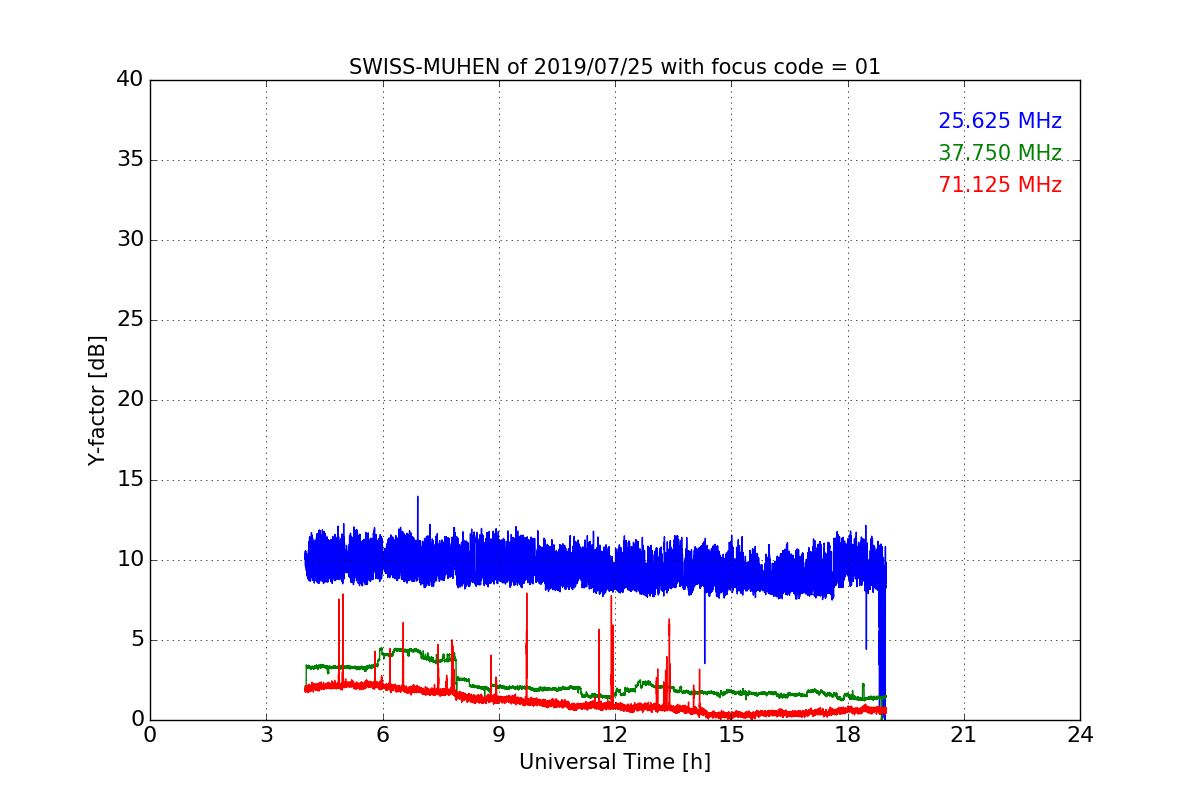Image resolution: width=1200 pixels, height=800 pixels.
Task: Click the y-axis tick label '20'
Action: point(130,400)
